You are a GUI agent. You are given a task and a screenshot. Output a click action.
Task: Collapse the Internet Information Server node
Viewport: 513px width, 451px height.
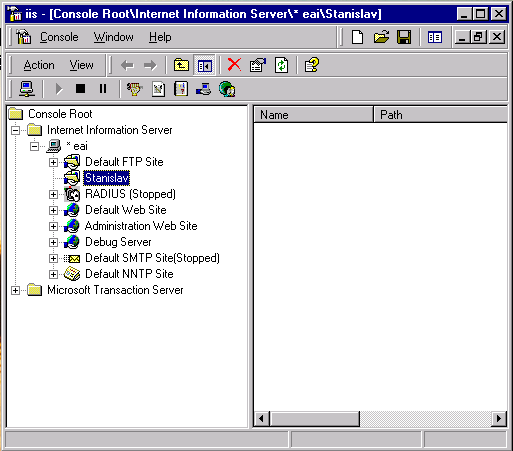15,130
